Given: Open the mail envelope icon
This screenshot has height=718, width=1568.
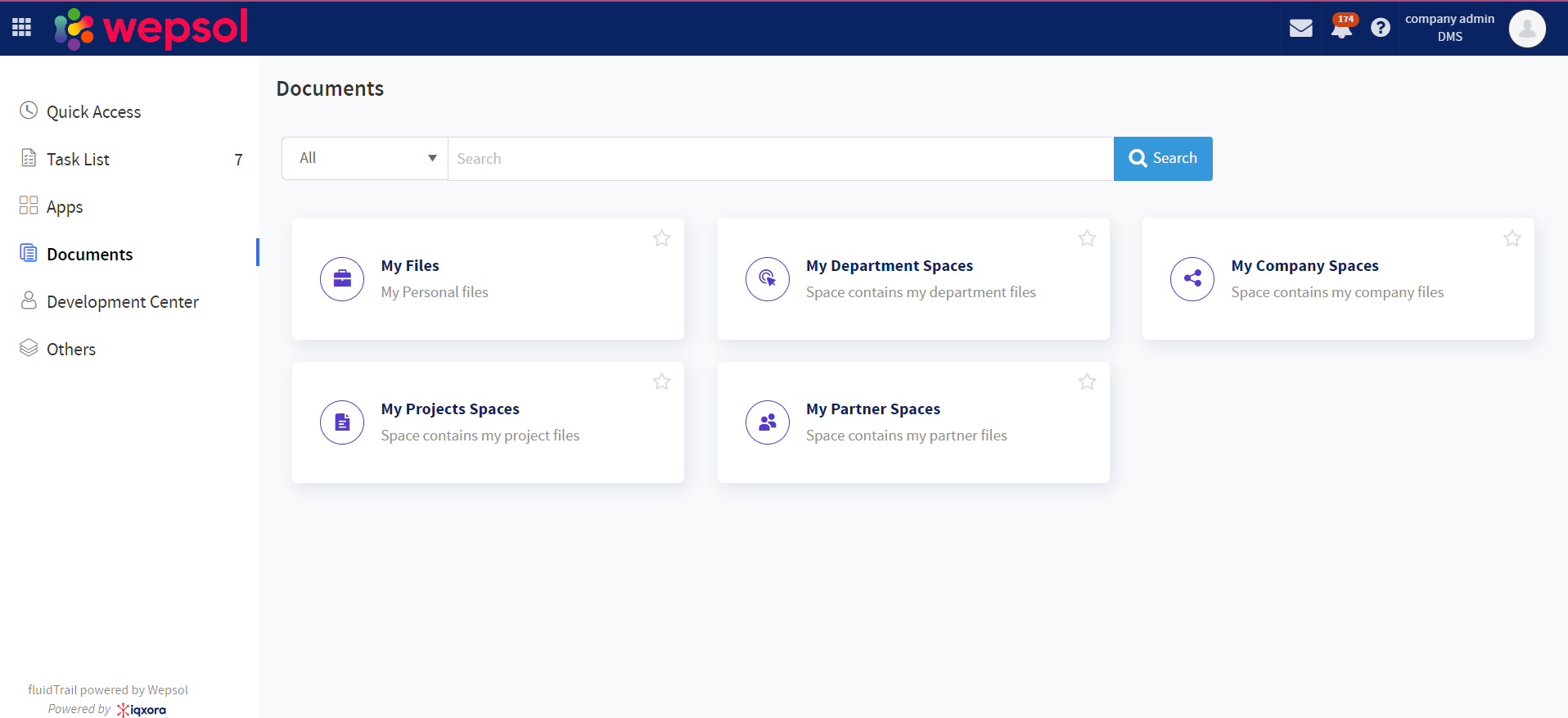Looking at the screenshot, I should [x=1300, y=29].
